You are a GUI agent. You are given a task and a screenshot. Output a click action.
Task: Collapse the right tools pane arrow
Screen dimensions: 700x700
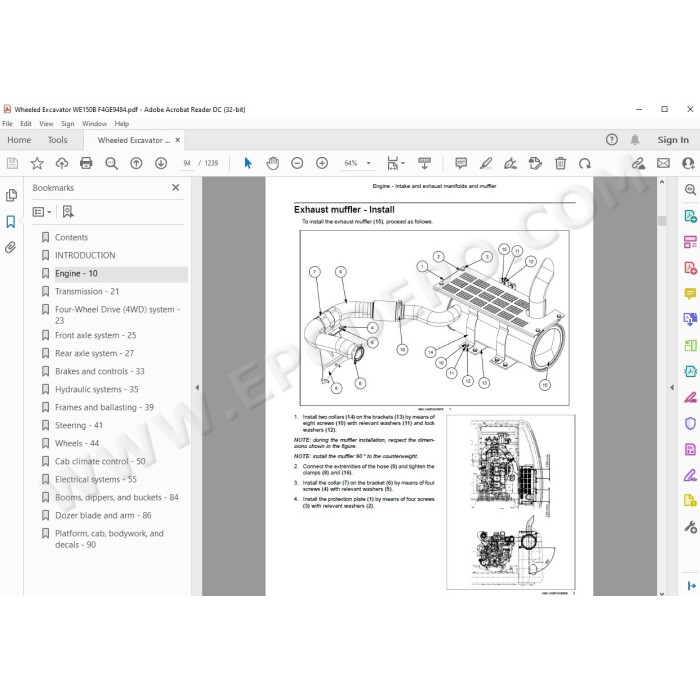[672, 387]
